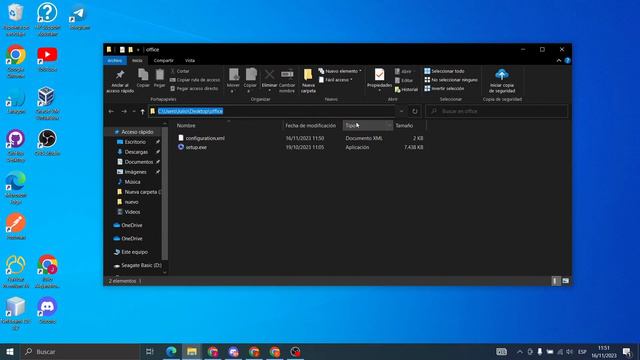
Task: Pin the folder to quick access (Anclar)
Action: (x=120, y=81)
